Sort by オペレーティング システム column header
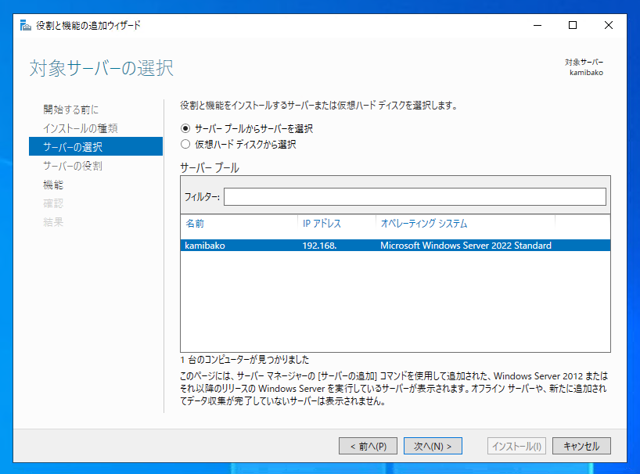Screen dimensions: 640x474 [x=424, y=223]
